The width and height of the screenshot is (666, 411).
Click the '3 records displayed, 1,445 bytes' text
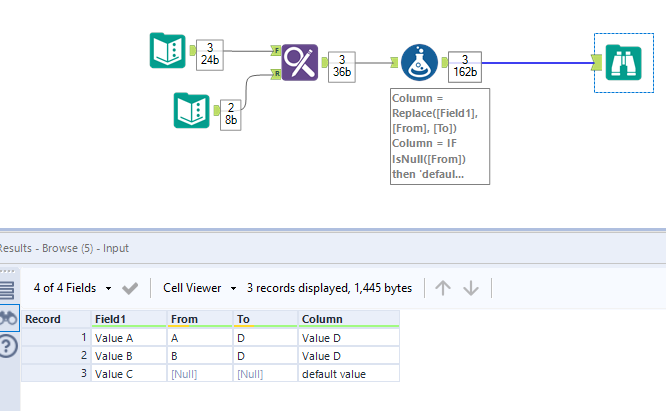click(329, 288)
